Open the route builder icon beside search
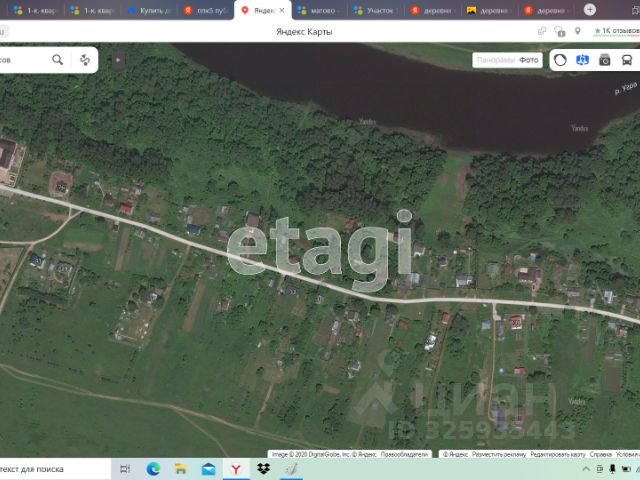The image size is (640, 480). coord(85,60)
